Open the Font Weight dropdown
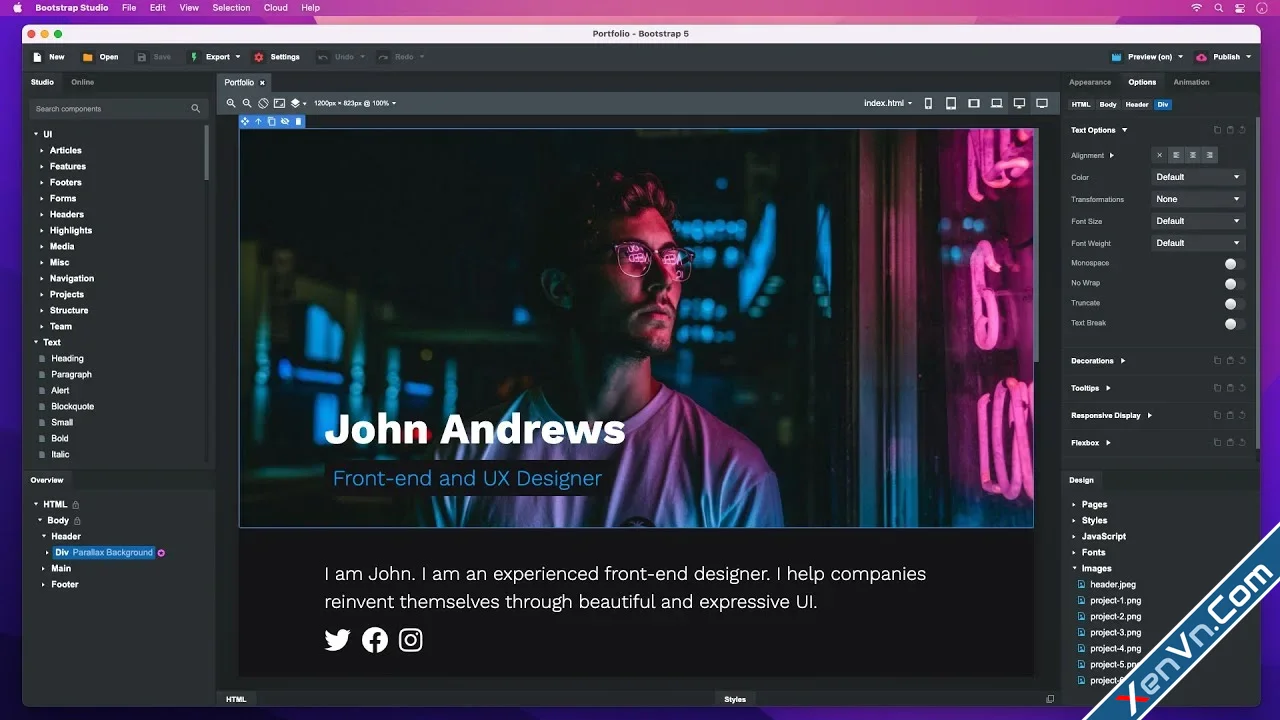 point(1198,243)
